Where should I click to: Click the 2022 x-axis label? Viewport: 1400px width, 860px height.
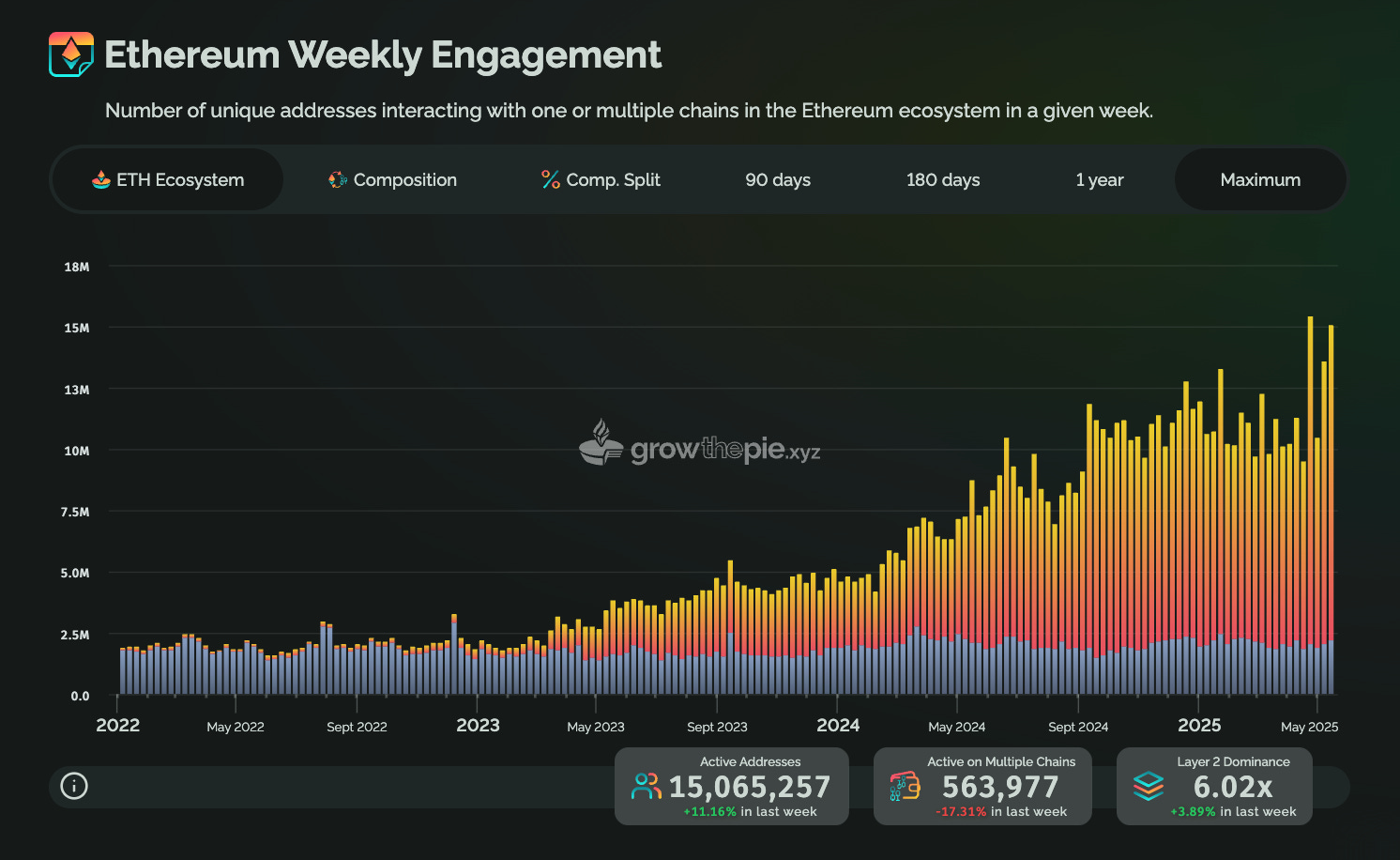(117, 726)
